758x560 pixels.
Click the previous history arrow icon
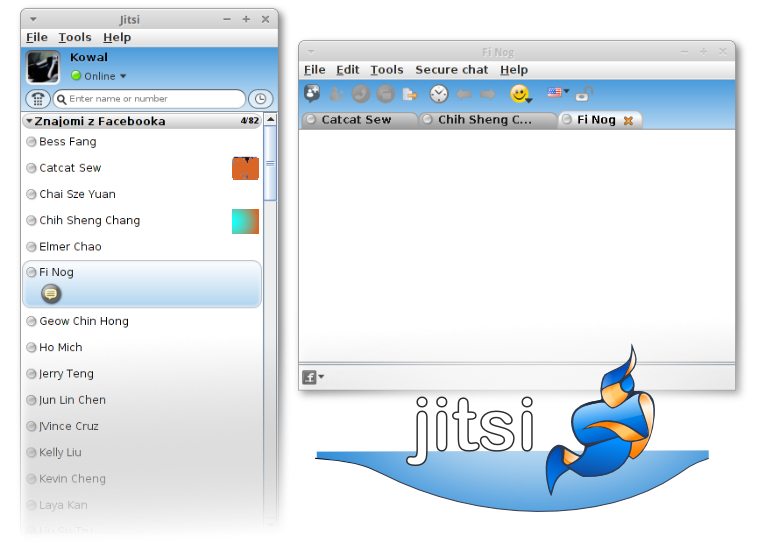464,94
